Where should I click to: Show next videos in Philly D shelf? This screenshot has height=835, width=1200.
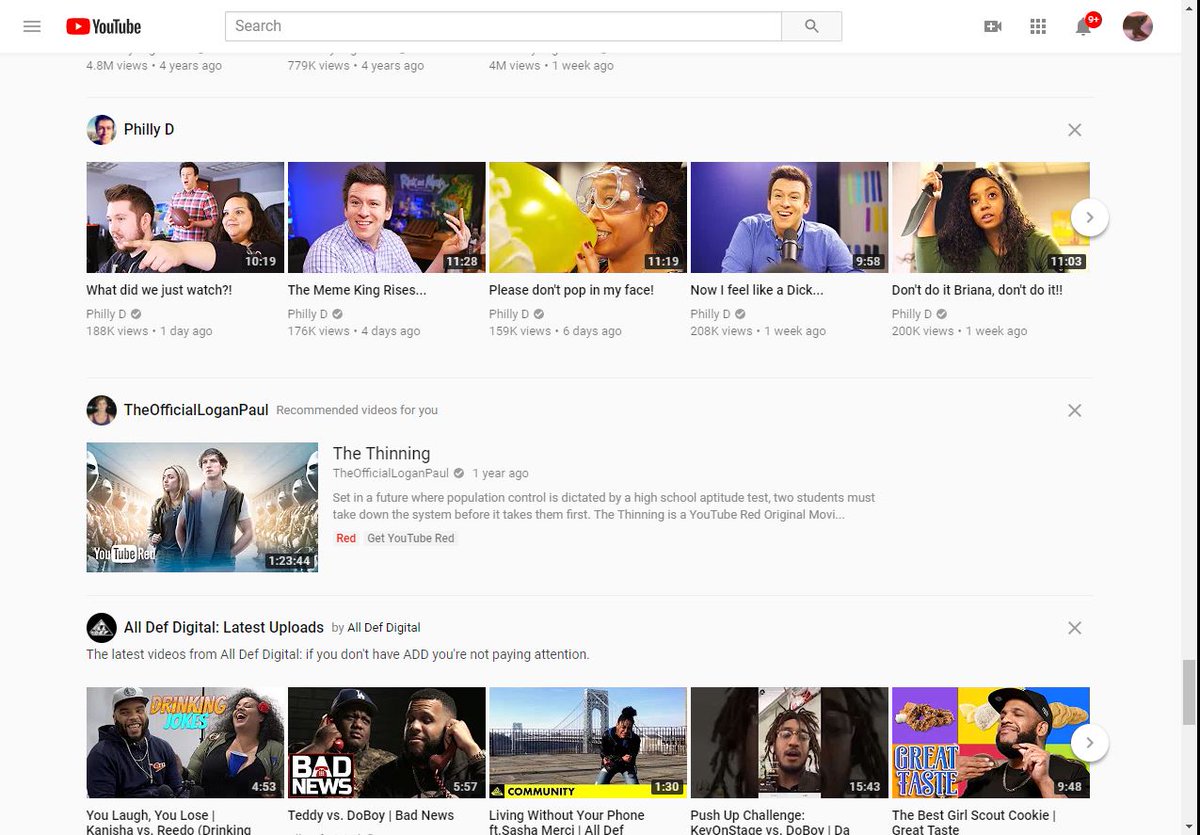click(x=1090, y=217)
